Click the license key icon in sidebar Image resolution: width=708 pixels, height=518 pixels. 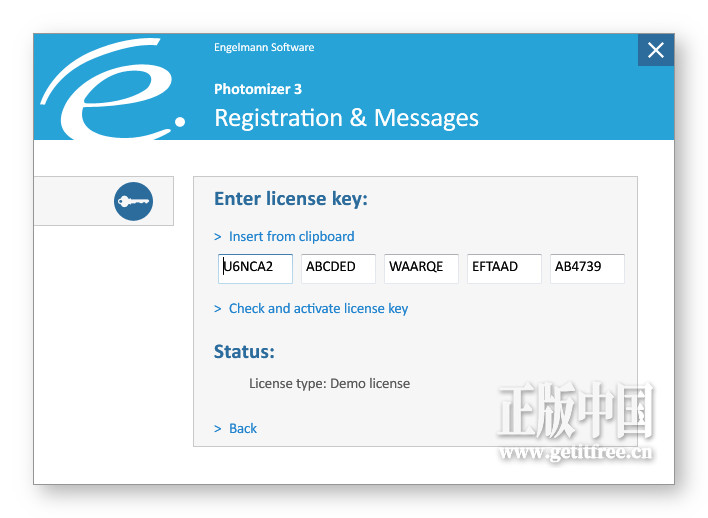(133, 201)
